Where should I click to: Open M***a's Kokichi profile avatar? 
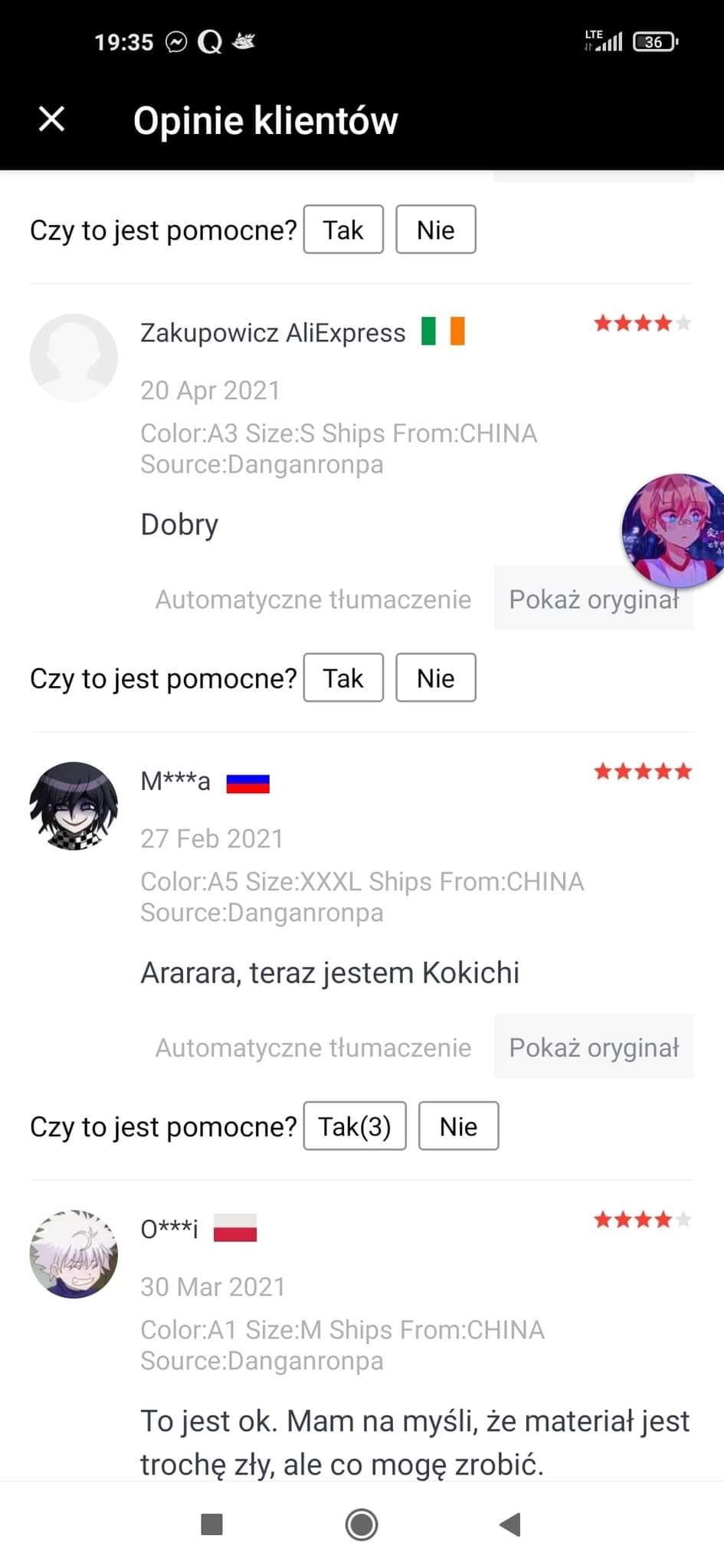click(x=74, y=805)
